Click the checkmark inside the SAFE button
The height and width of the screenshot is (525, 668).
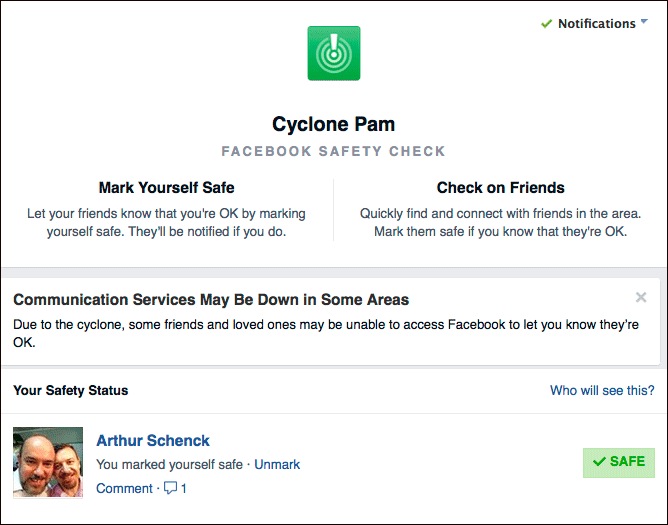click(599, 462)
